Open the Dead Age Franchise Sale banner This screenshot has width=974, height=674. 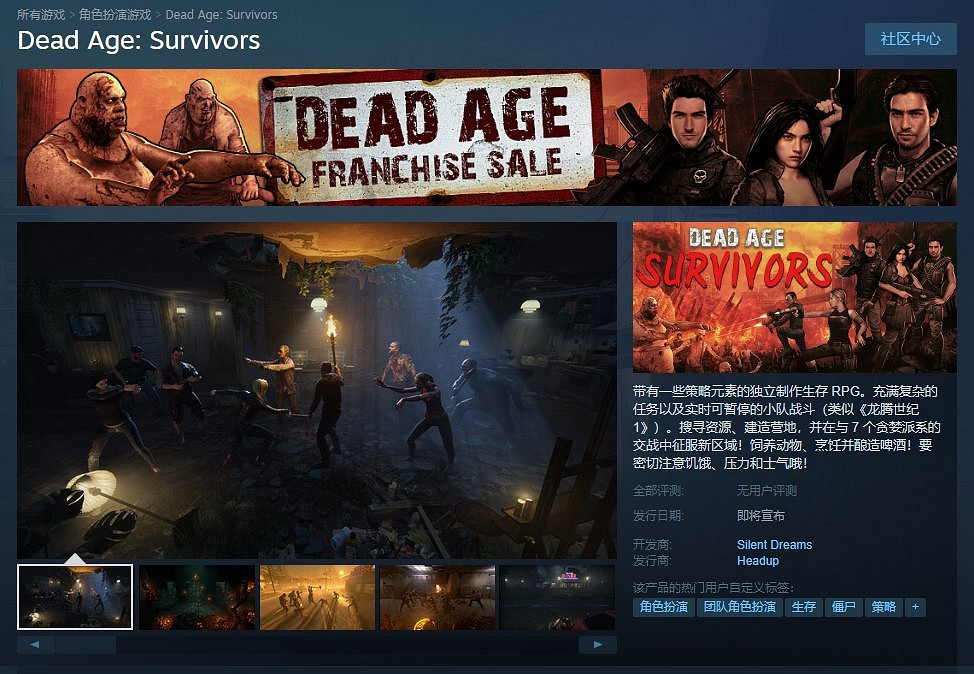[x=487, y=137]
